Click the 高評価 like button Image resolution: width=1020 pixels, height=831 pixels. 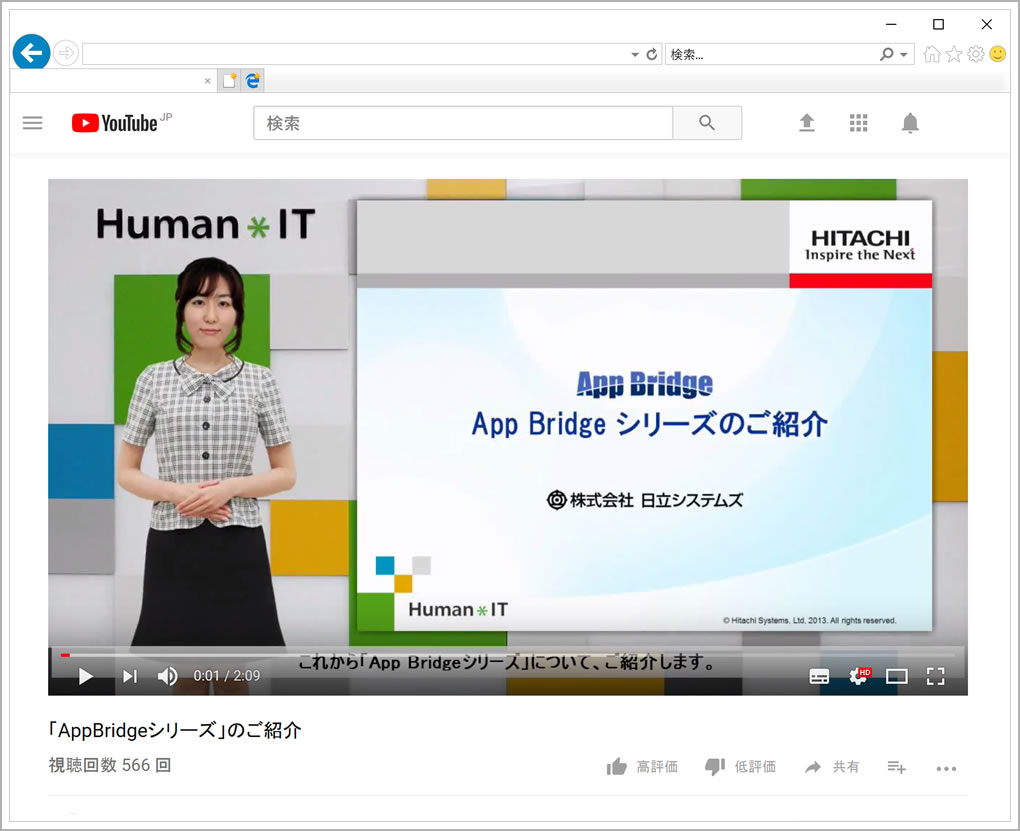tap(642, 767)
